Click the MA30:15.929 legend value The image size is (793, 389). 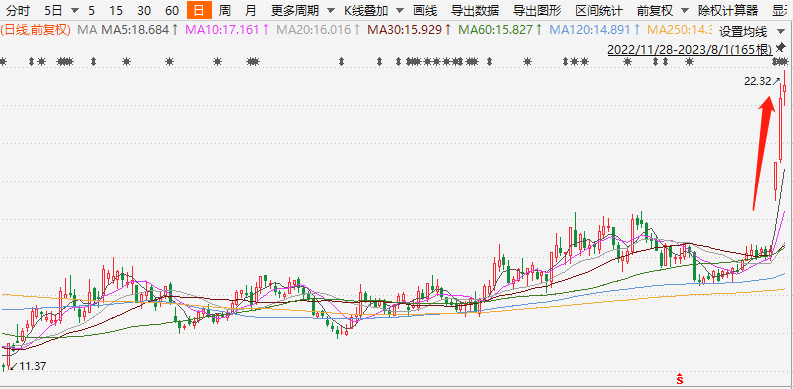[x=410, y=30]
